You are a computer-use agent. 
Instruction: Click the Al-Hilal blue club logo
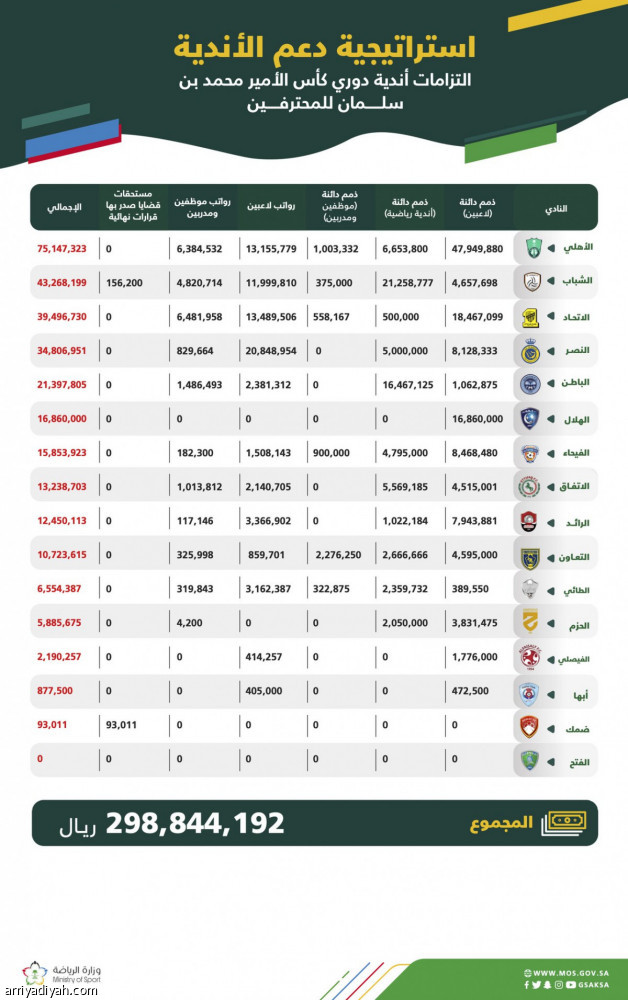pos(532,418)
